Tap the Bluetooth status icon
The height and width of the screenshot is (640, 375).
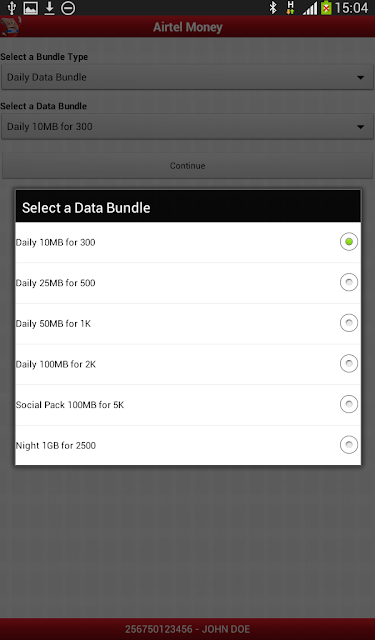[x=273, y=8]
